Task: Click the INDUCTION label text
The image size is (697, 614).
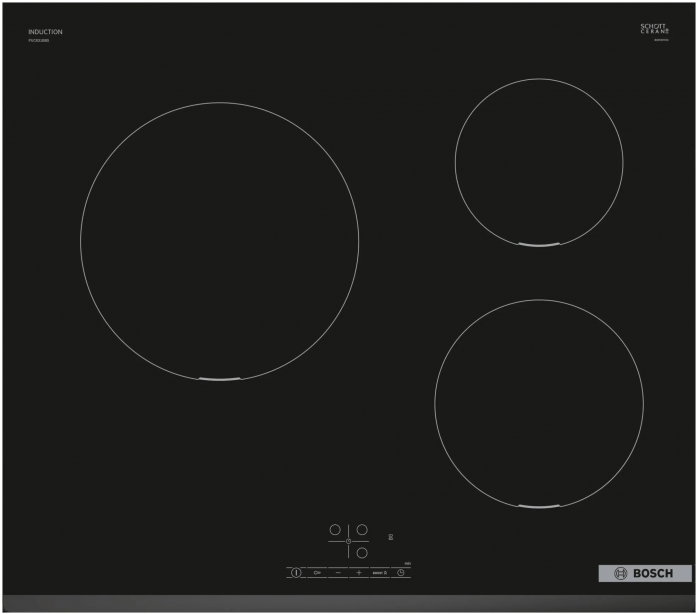Action: (45, 32)
